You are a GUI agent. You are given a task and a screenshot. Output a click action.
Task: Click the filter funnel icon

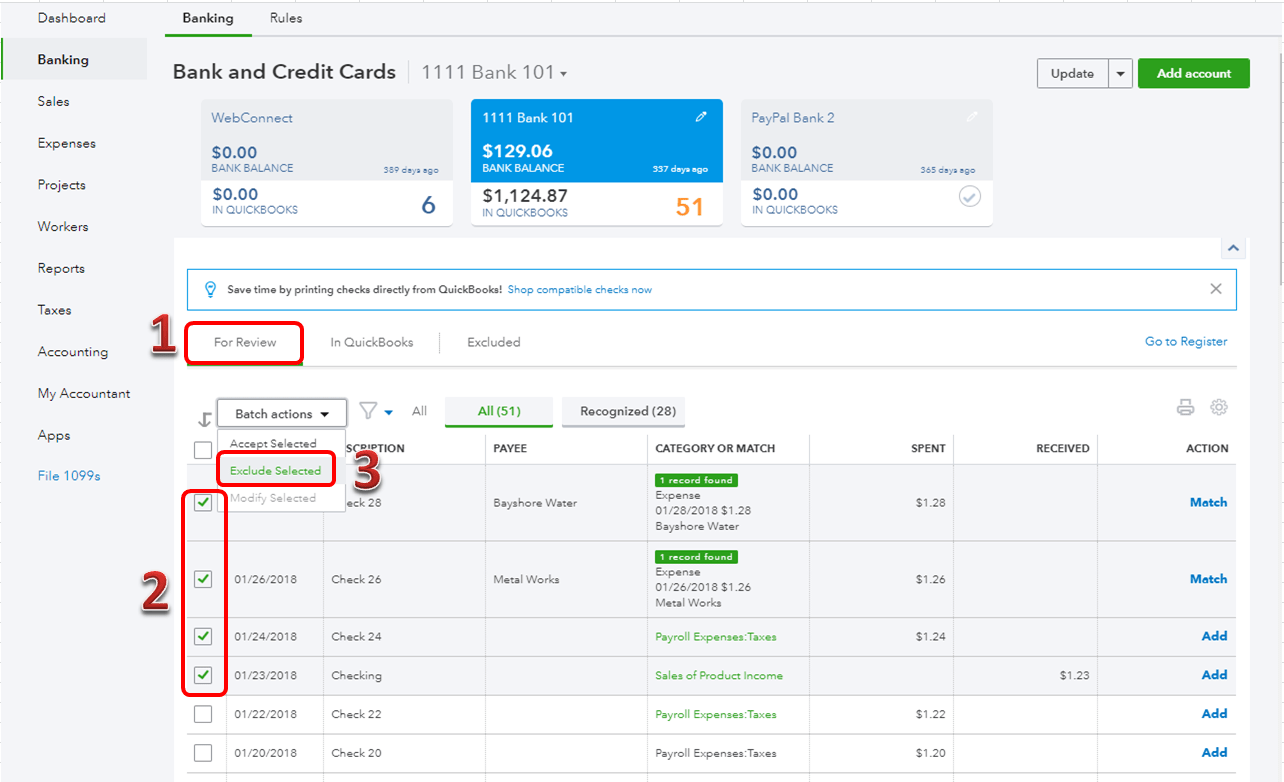[x=366, y=410]
